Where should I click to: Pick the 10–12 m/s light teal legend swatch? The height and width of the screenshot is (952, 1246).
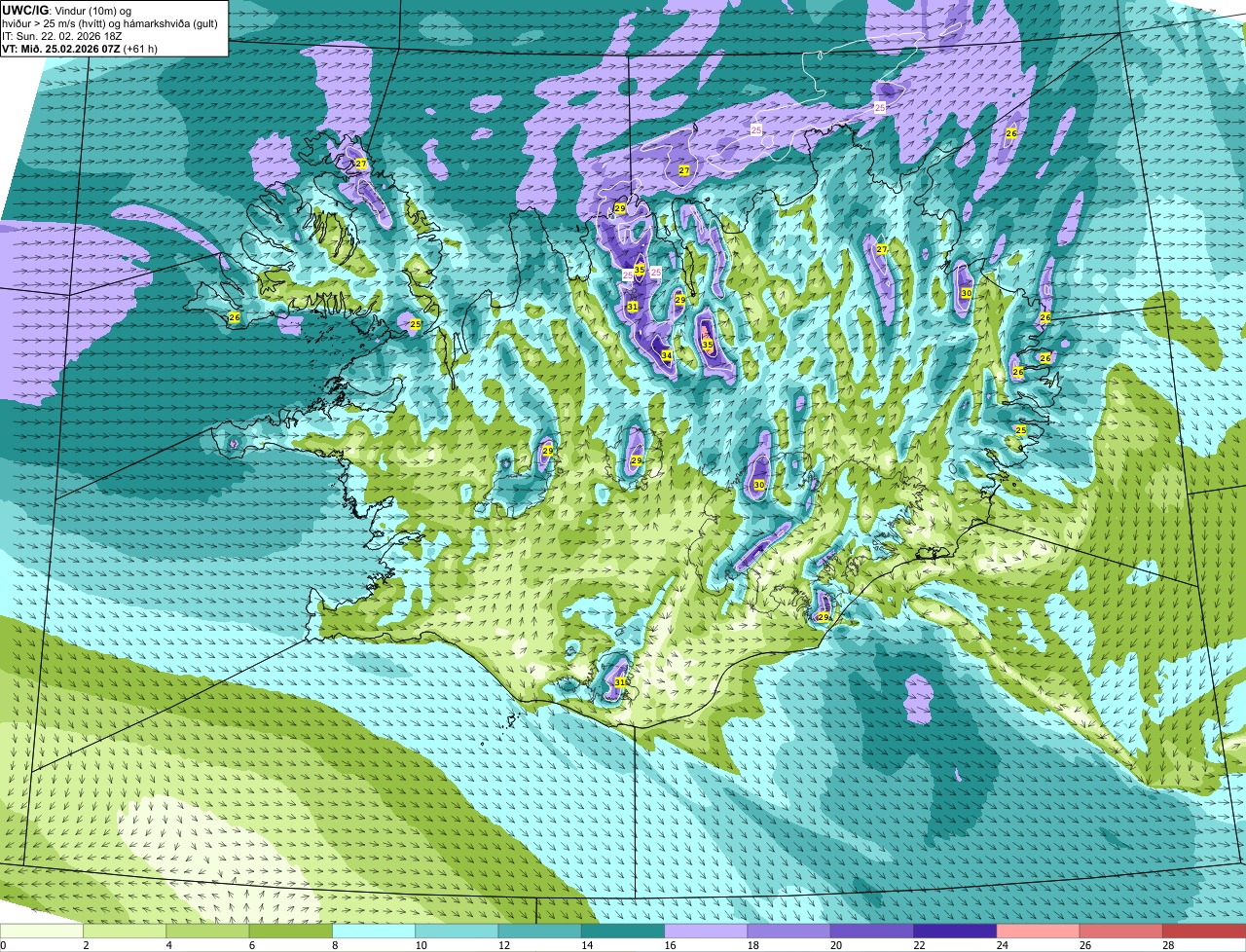point(457,931)
